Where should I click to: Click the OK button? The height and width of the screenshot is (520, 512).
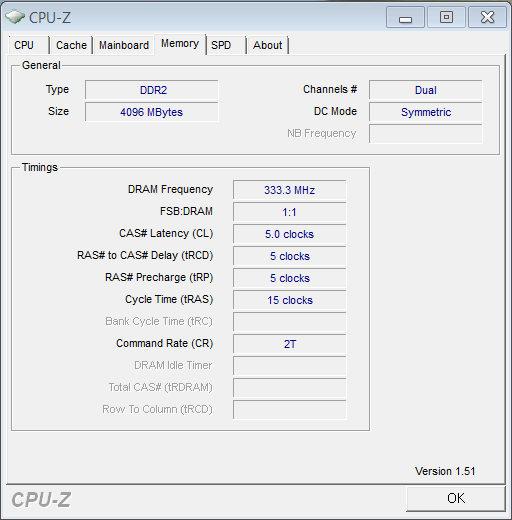tap(456, 498)
